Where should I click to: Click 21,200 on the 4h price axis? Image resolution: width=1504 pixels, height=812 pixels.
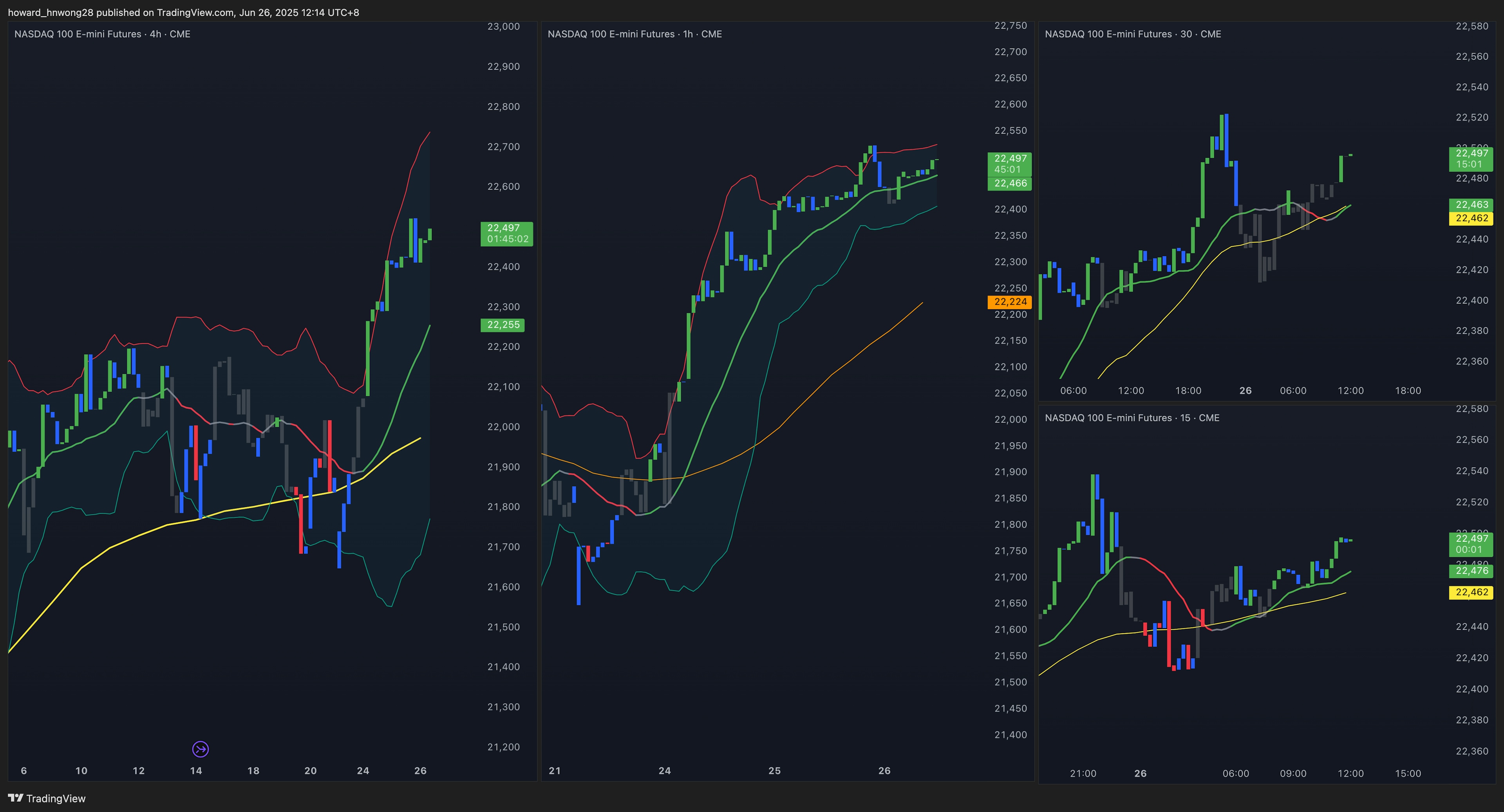coord(503,747)
